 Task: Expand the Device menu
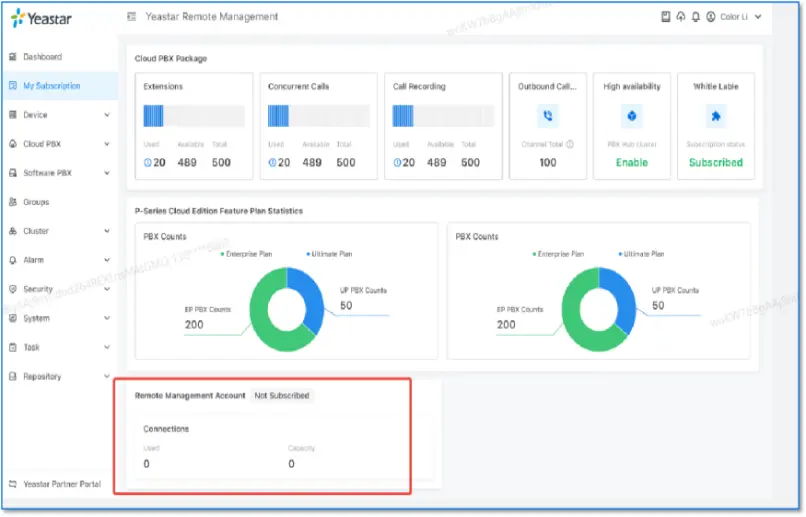[58, 115]
